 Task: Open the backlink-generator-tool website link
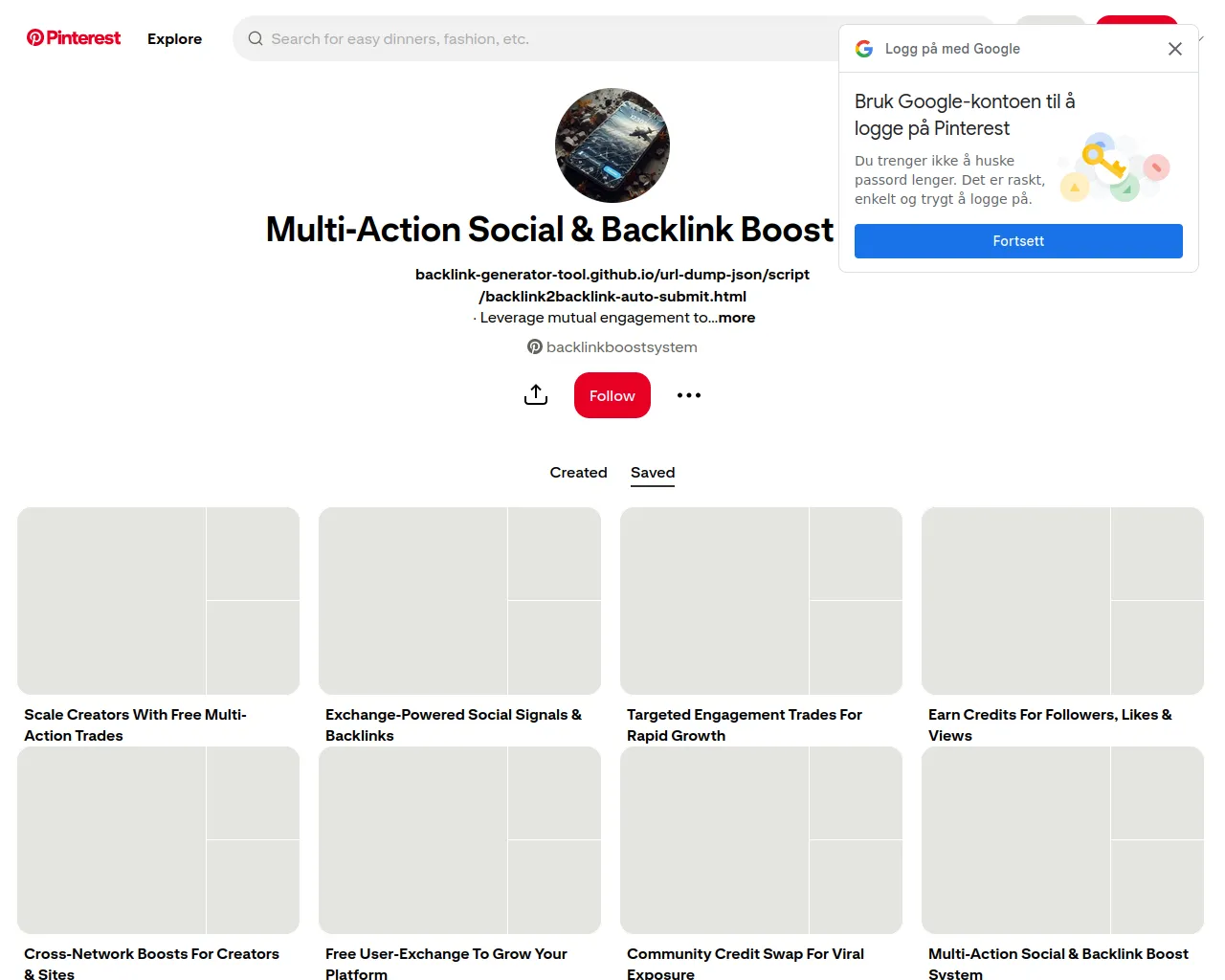coord(612,285)
